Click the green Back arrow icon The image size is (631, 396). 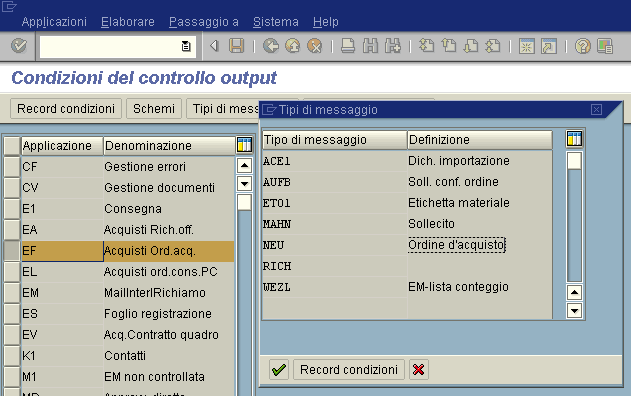[271, 46]
